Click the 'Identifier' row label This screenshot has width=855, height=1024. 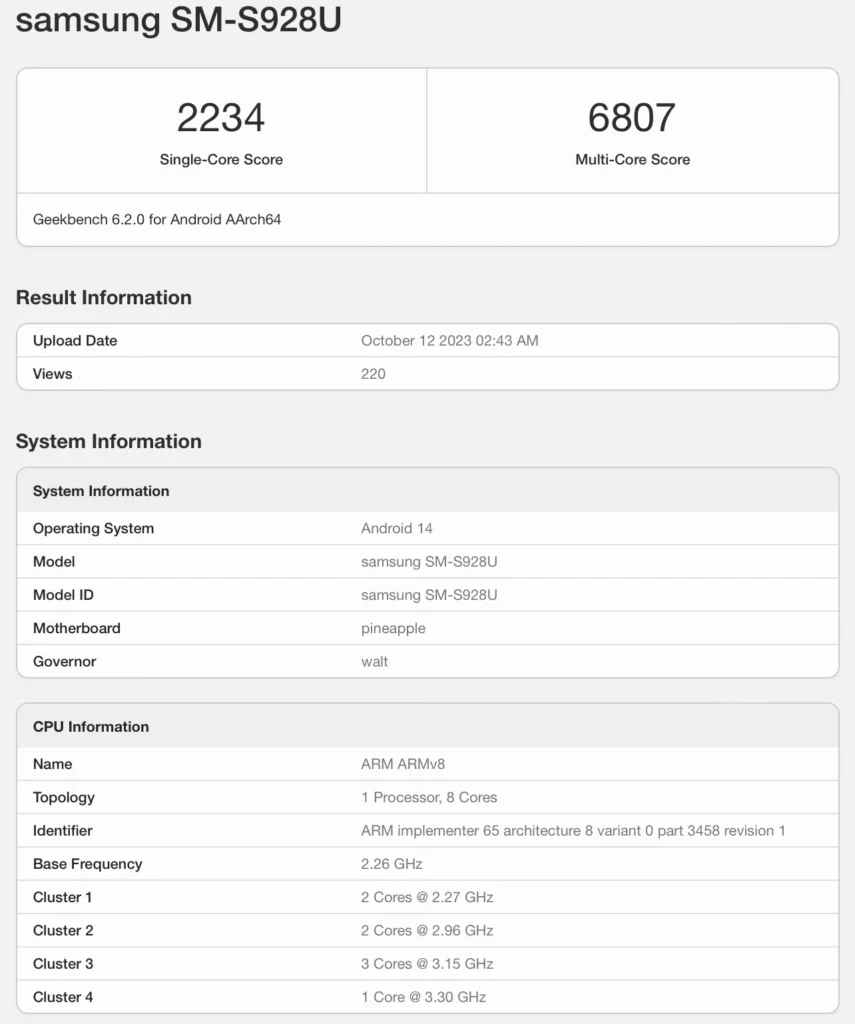[x=63, y=831]
